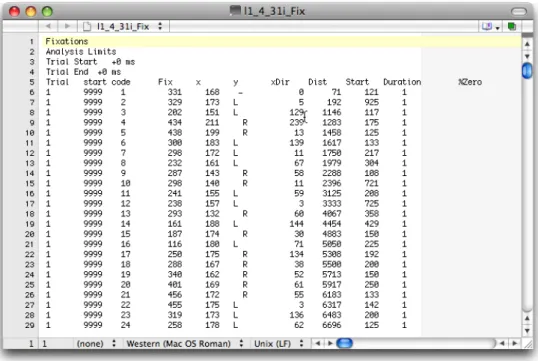Click the document proxy icon in title bar
The image size is (538, 361).
[x=235, y=11]
